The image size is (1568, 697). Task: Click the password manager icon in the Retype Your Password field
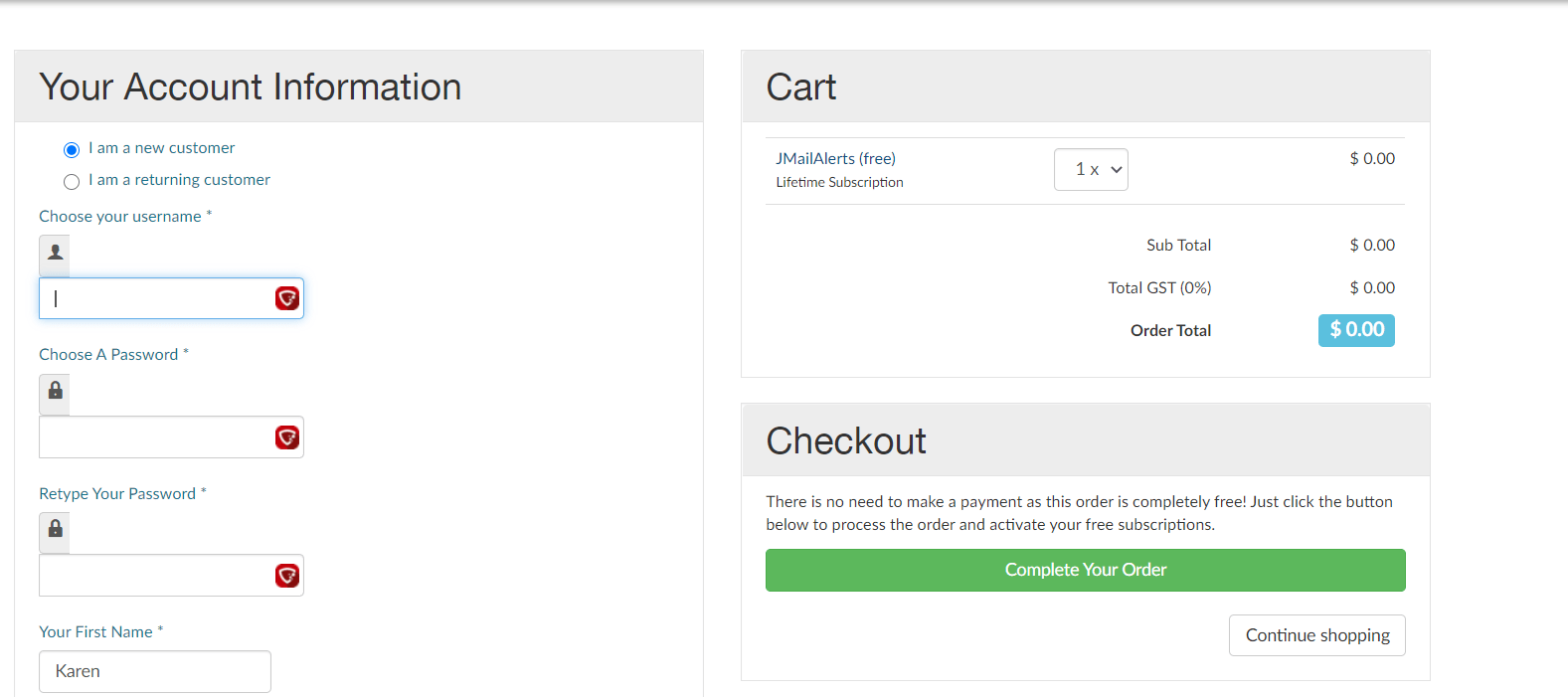[287, 576]
